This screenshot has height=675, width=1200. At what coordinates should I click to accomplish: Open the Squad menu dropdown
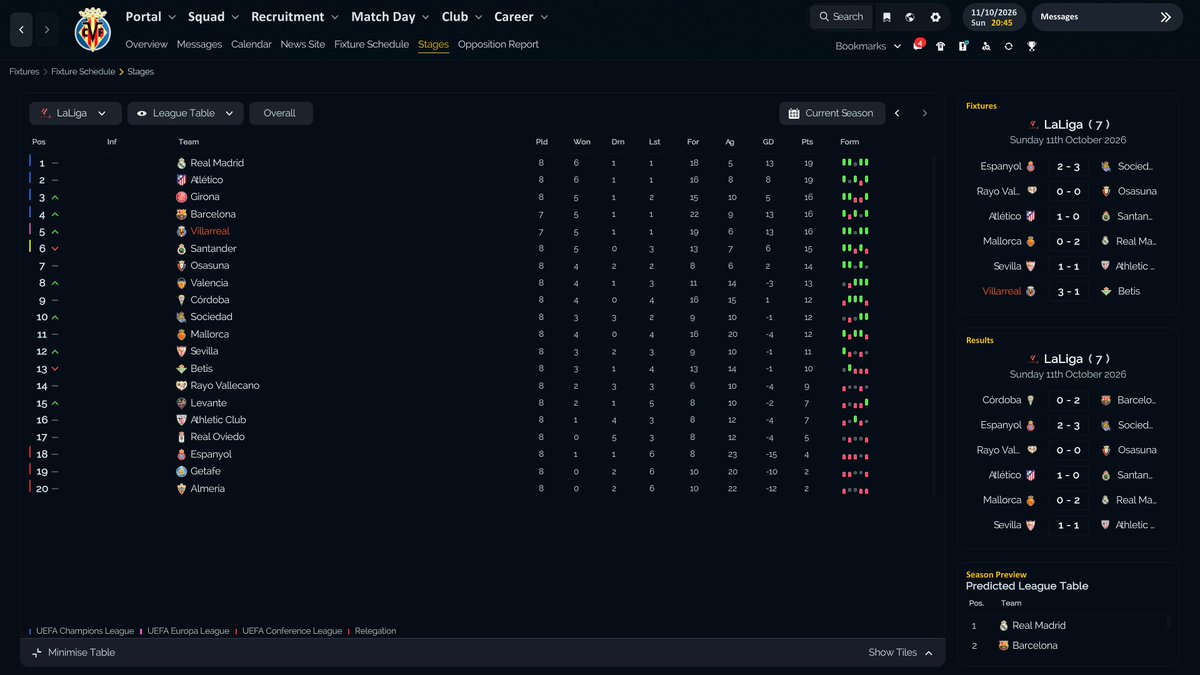tap(214, 17)
